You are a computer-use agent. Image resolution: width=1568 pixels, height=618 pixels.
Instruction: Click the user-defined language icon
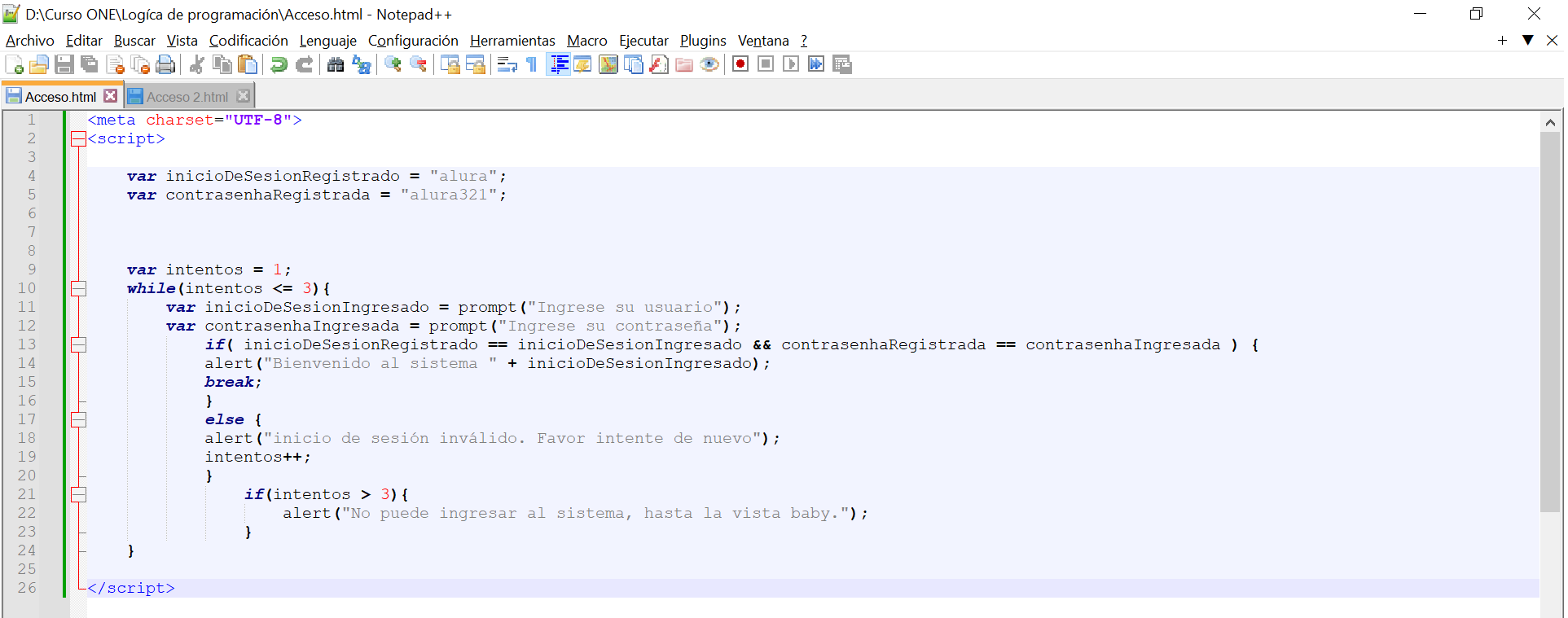click(x=582, y=65)
